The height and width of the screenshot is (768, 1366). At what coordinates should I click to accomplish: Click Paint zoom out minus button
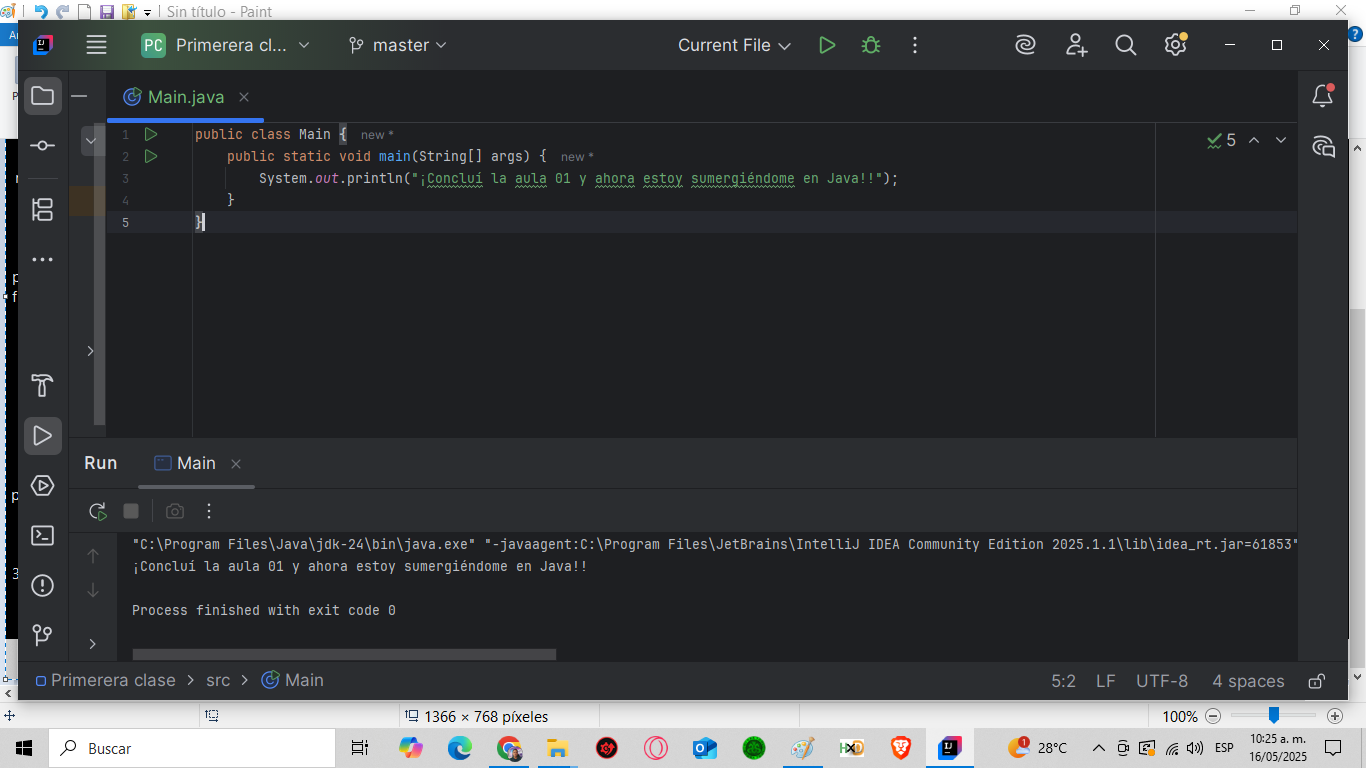[x=1213, y=716]
